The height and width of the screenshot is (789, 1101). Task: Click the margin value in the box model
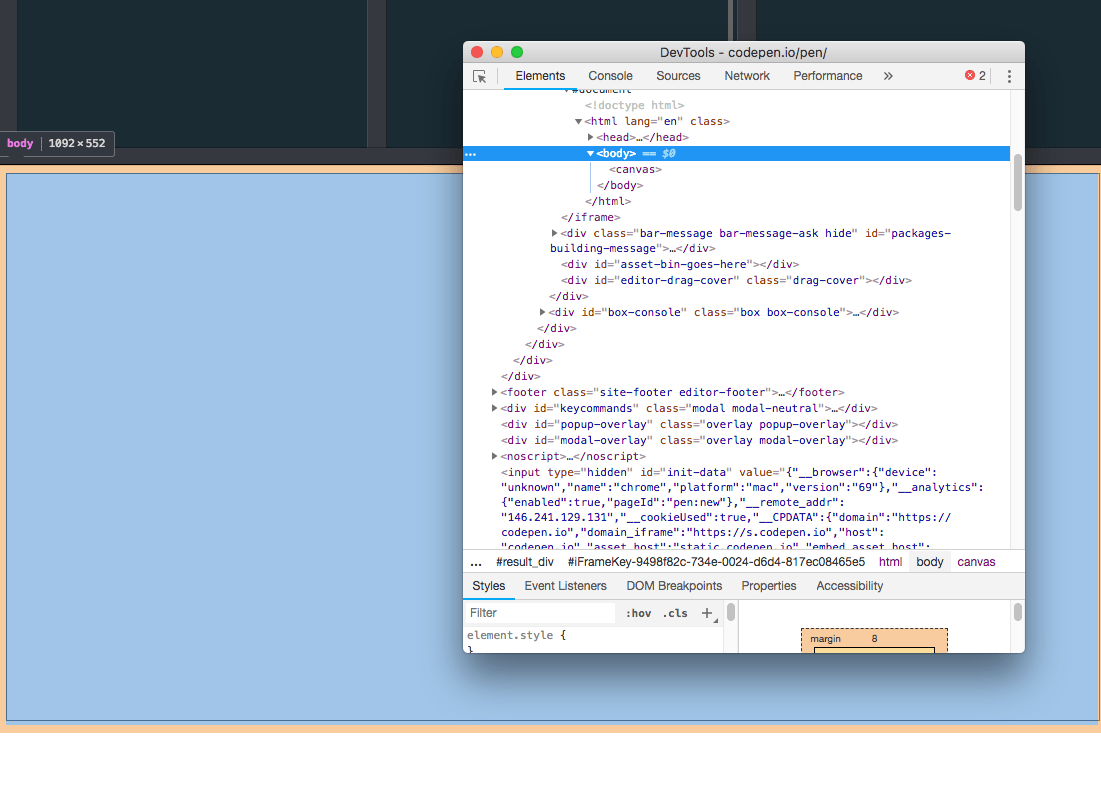(x=874, y=638)
